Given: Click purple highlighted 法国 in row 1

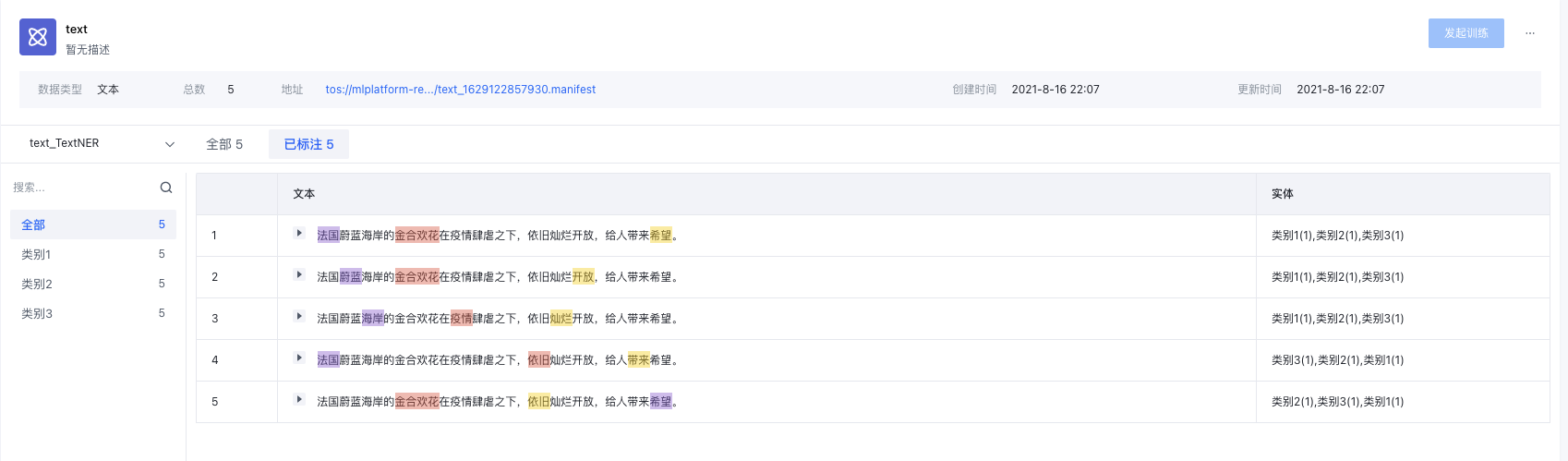Looking at the screenshot, I should tap(328, 236).
